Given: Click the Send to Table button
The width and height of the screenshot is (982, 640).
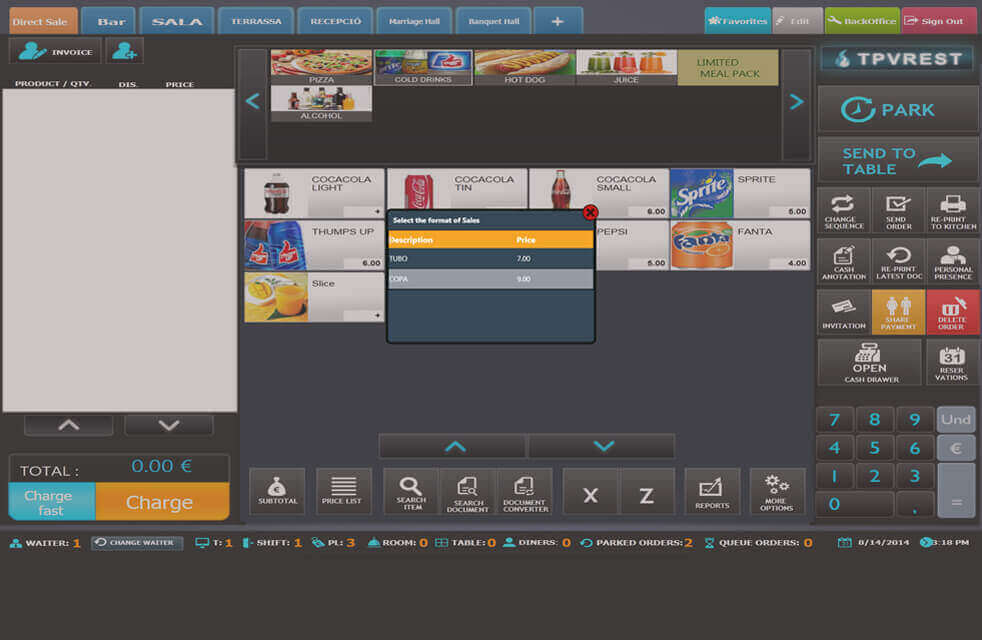Looking at the screenshot, I should tap(897, 160).
